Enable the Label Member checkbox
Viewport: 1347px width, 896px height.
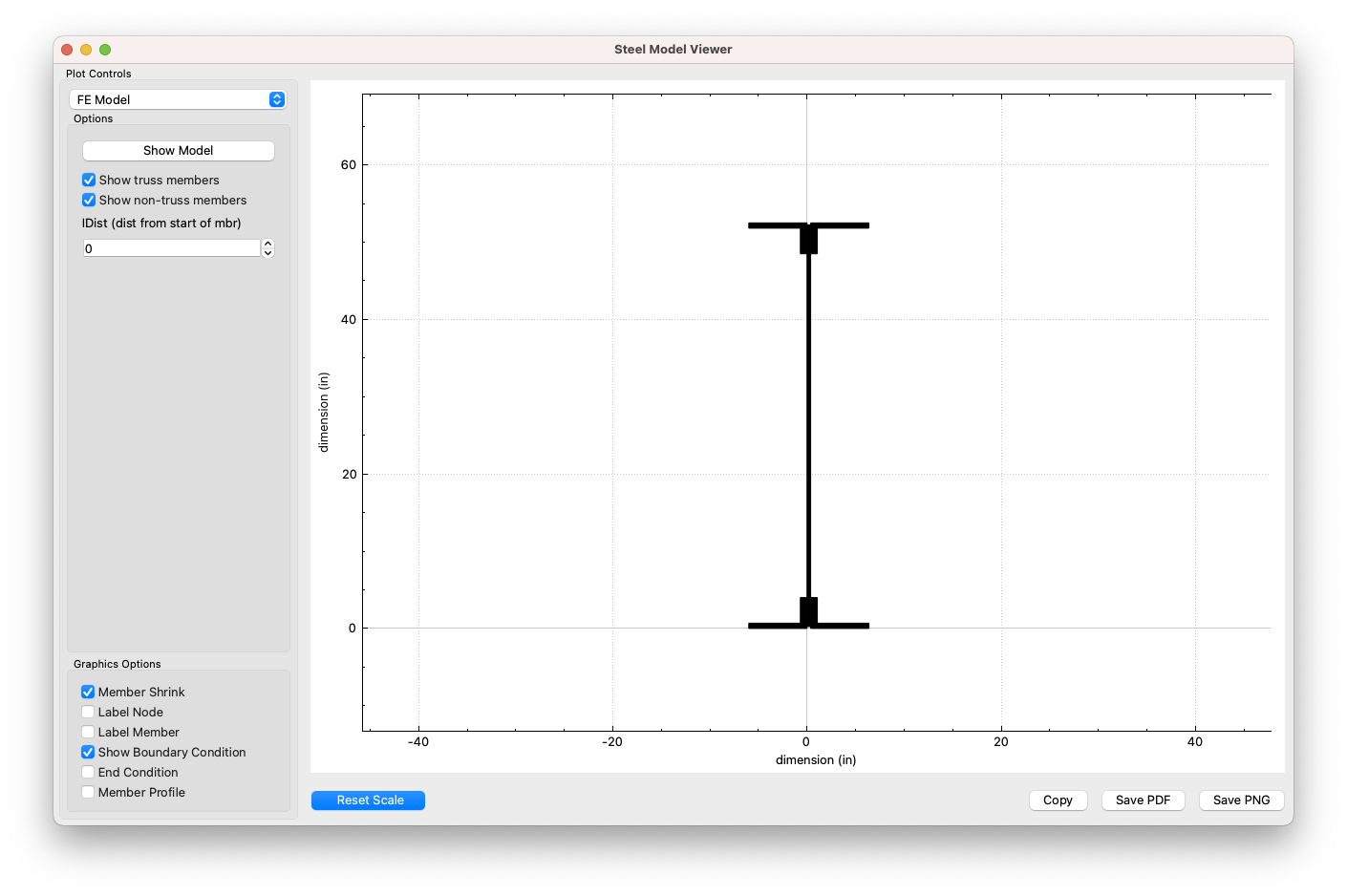click(x=88, y=733)
